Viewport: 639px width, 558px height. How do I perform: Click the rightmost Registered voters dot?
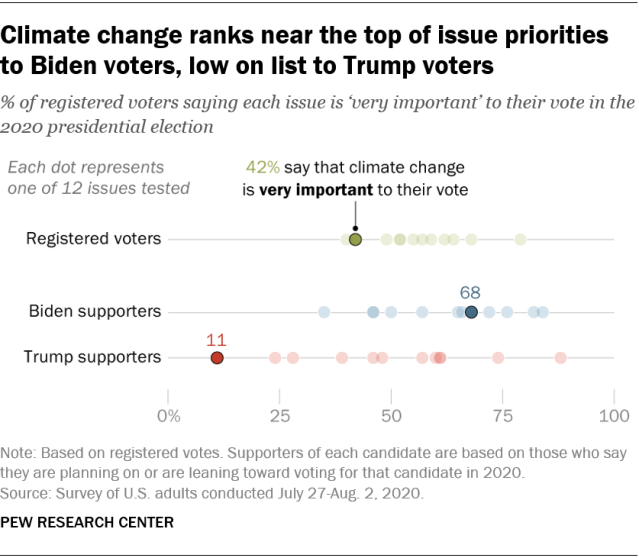520,240
